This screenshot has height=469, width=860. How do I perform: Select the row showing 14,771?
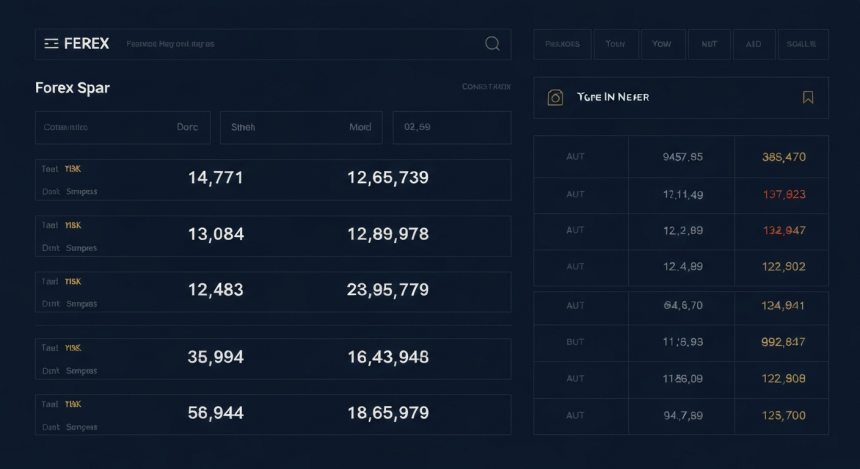272,179
